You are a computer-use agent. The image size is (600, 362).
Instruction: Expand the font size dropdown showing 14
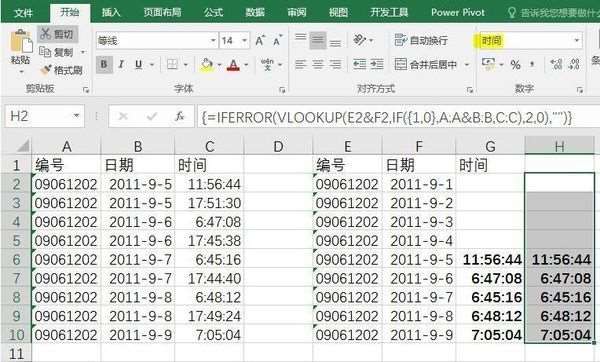coord(244,40)
